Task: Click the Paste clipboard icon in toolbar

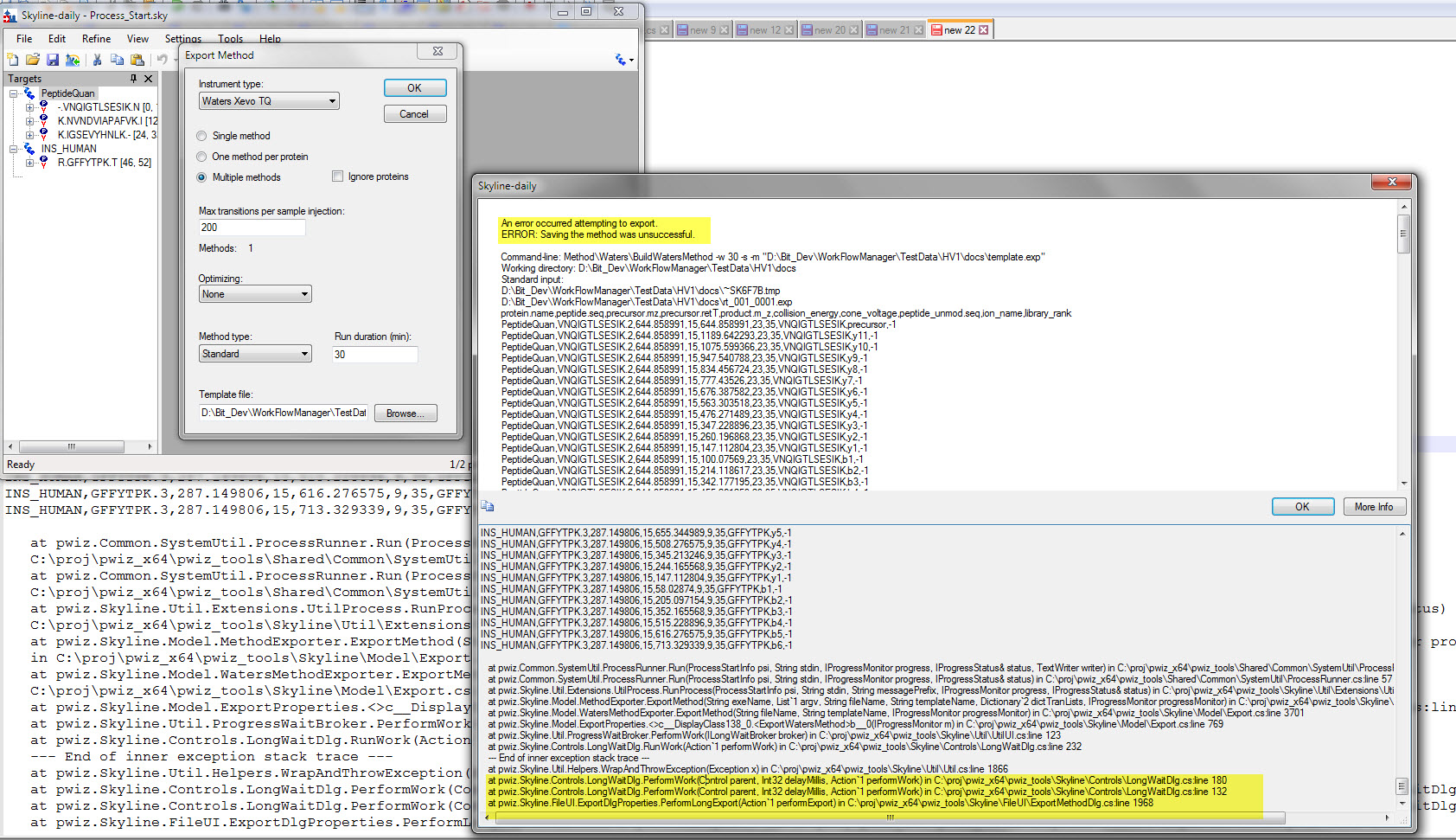Action: click(137, 60)
